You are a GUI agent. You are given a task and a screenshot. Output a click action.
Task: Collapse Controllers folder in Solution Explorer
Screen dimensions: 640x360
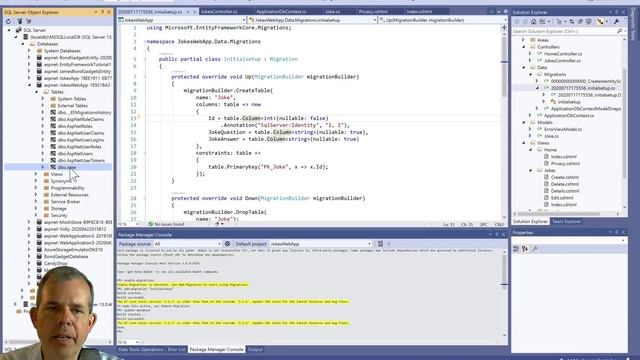click(x=524, y=47)
